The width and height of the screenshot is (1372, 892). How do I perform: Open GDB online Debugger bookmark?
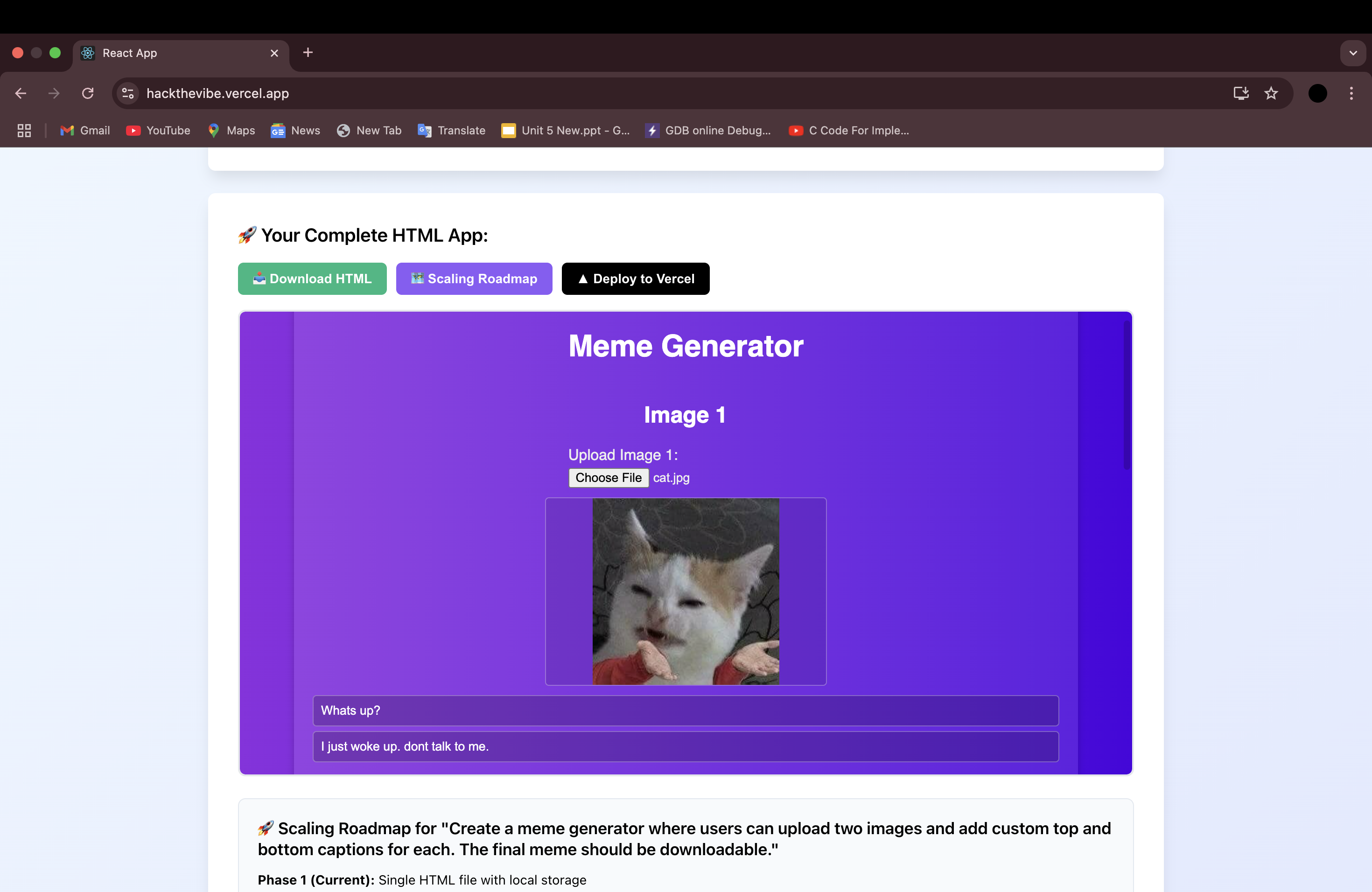pos(708,130)
